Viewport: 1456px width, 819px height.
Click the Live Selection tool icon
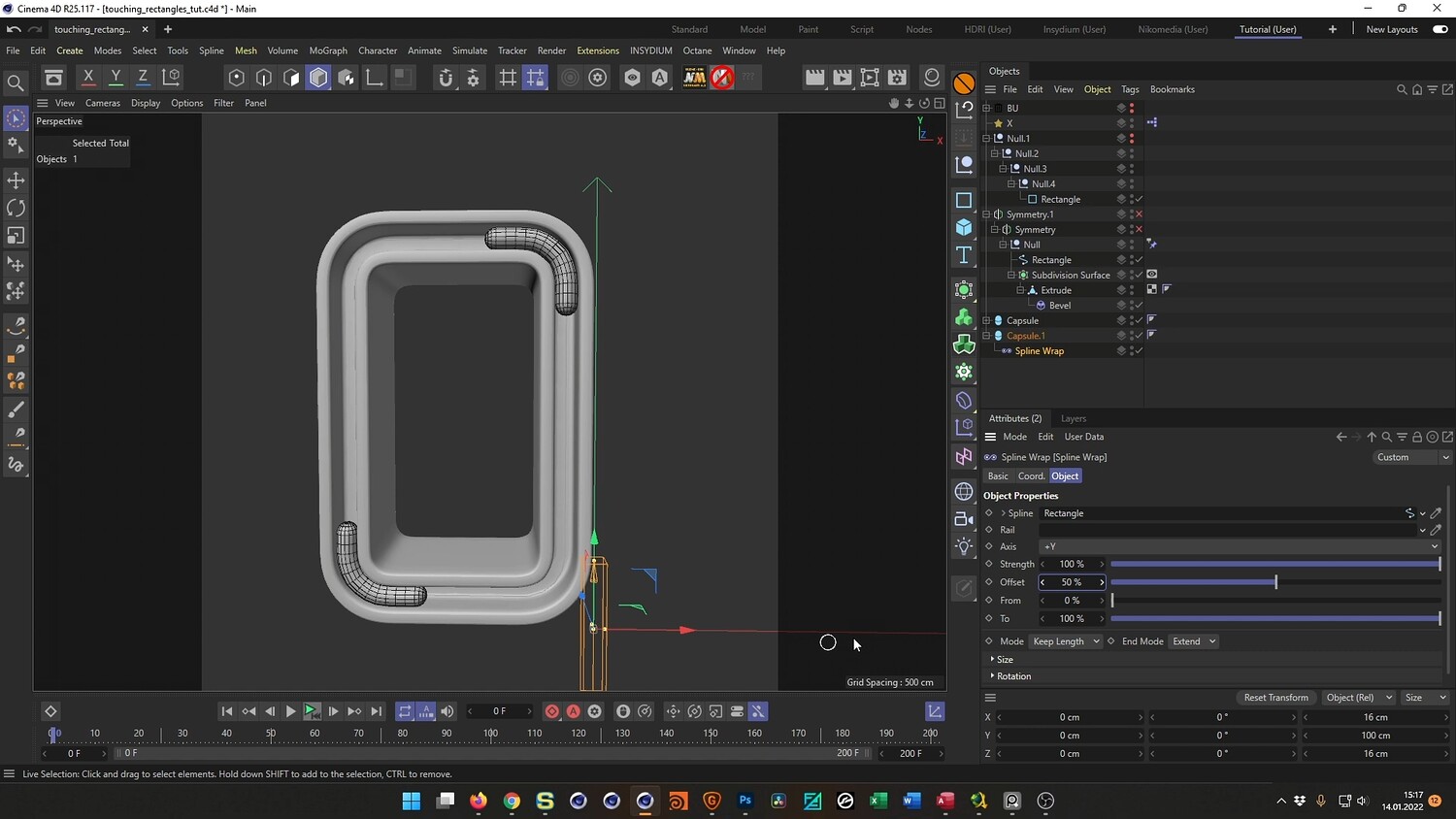tap(16, 118)
